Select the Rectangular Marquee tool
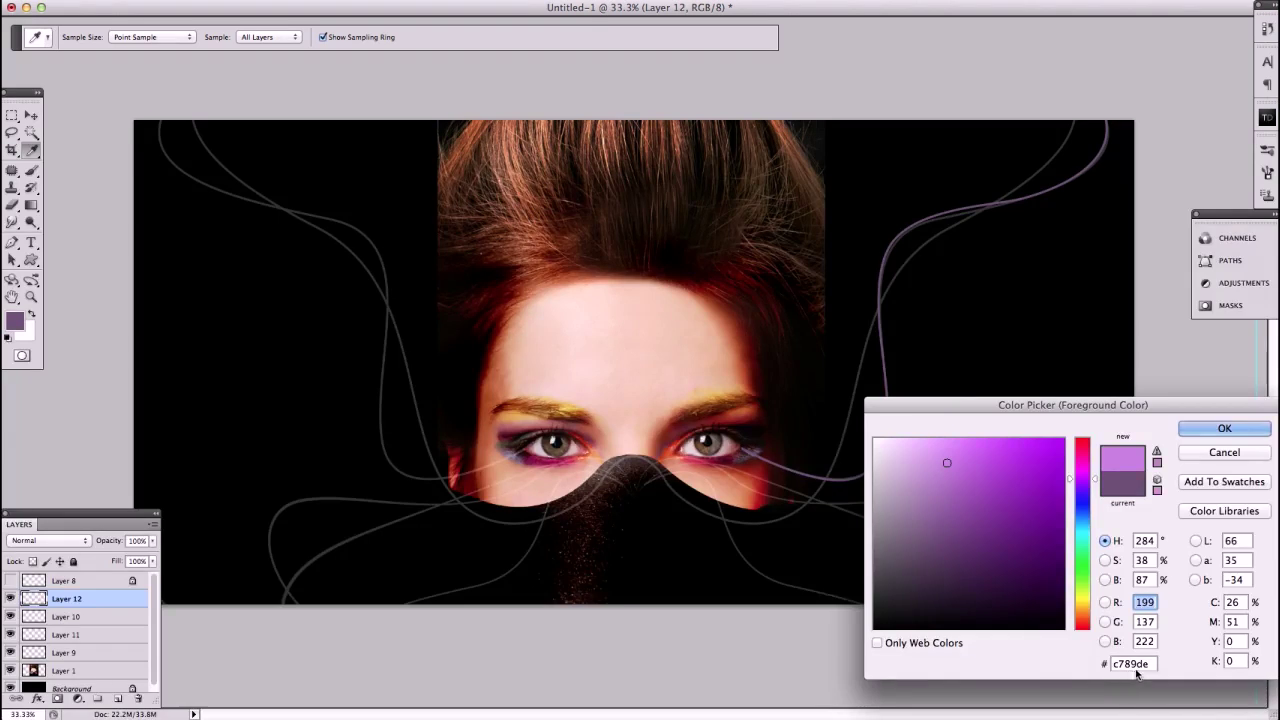 [x=12, y=115]
